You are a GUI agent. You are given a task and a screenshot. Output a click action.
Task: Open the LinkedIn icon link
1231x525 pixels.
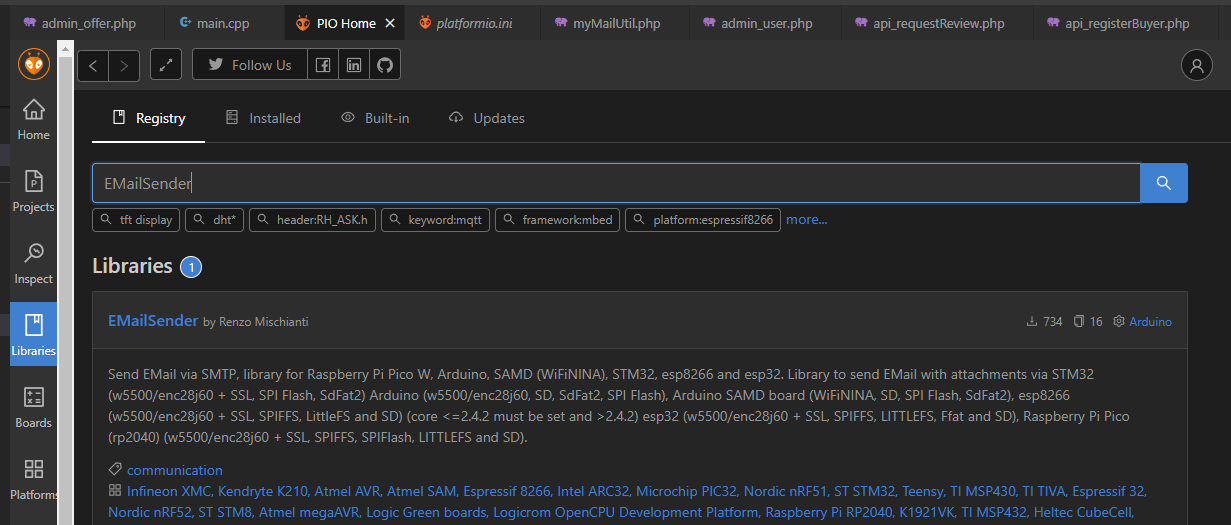pos(354,66)
